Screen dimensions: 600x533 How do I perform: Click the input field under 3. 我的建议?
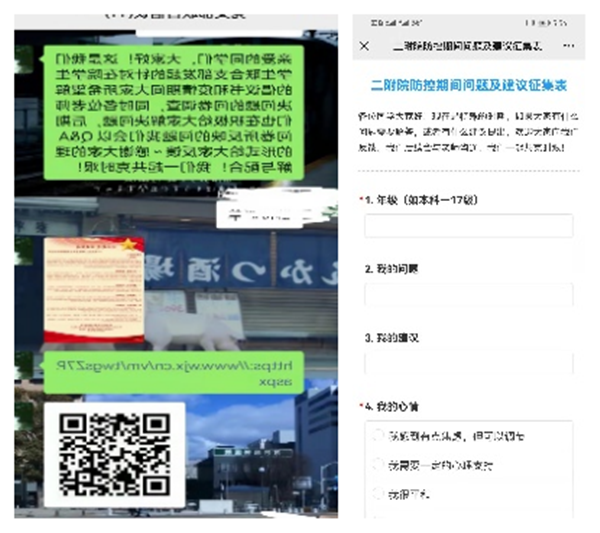point(469,363)
